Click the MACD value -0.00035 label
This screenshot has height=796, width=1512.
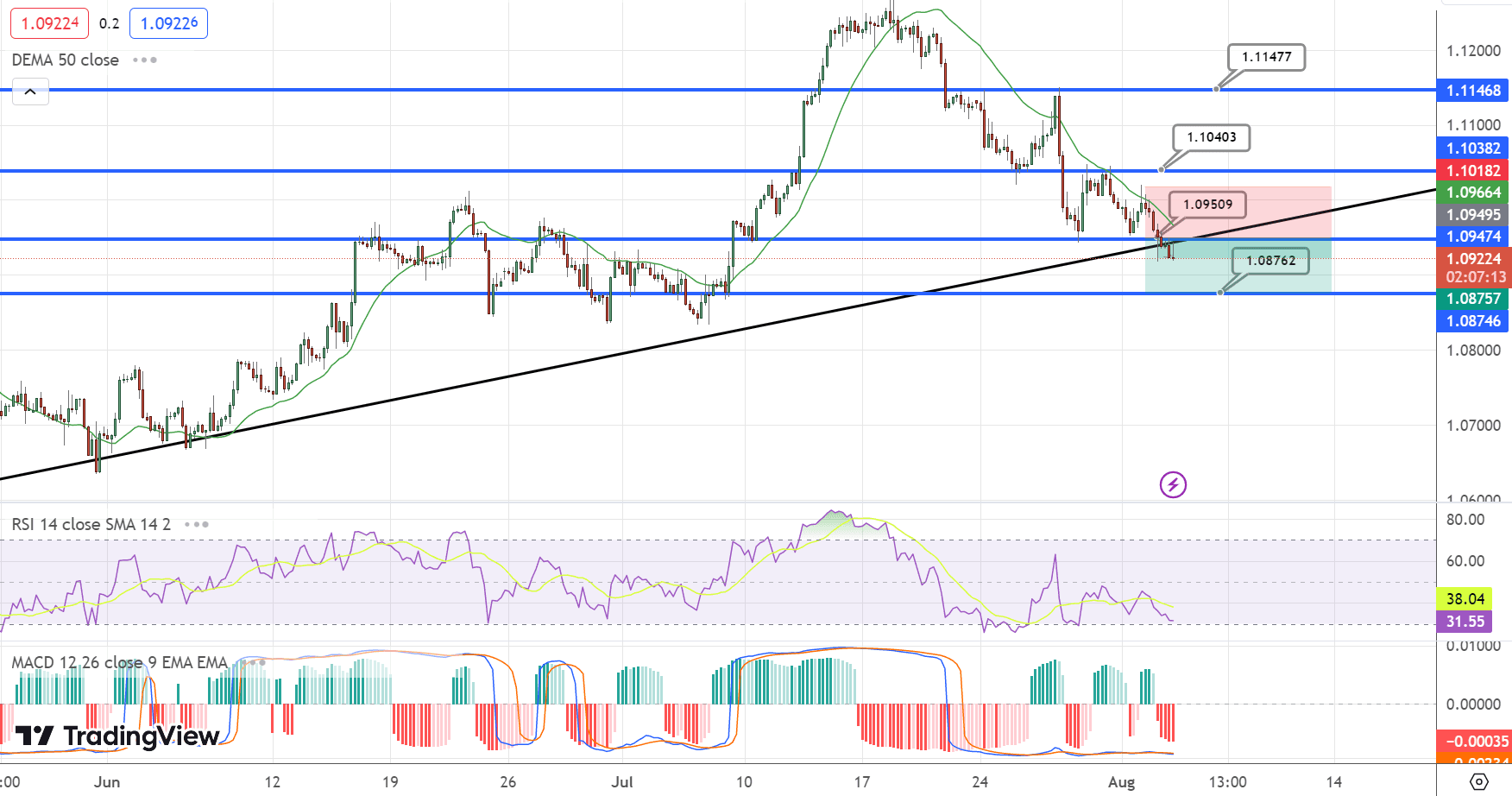point(1474,742)
